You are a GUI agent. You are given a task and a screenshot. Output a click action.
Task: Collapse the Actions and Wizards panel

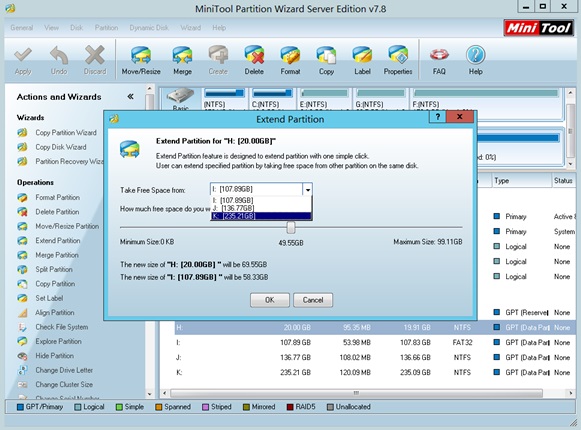click(130, 97)
